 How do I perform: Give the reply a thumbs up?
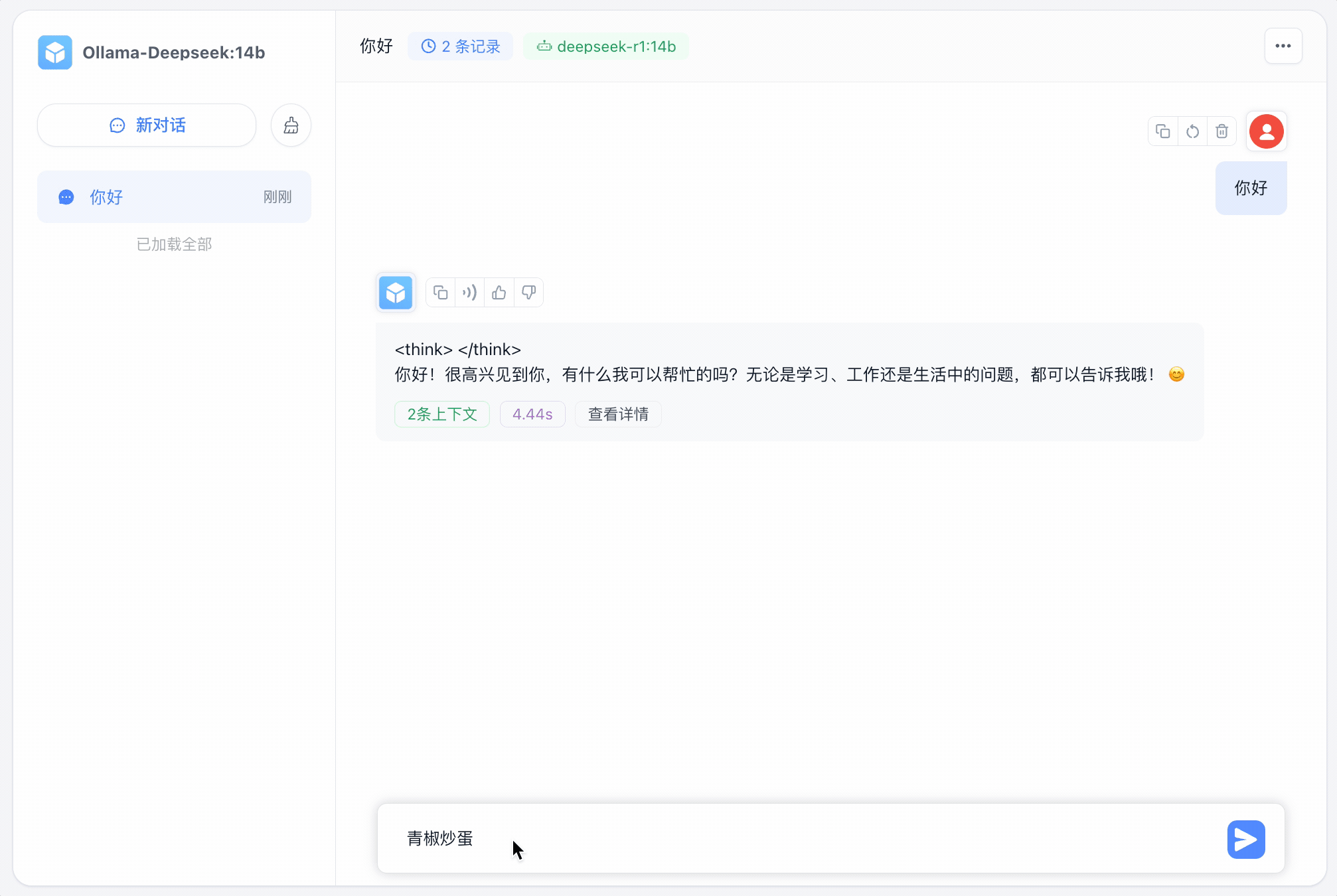(499, 293)
